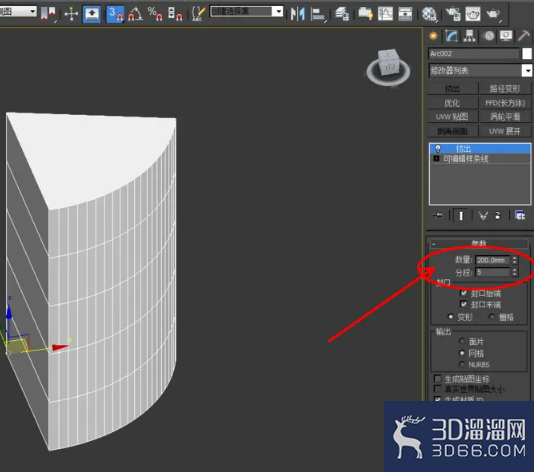Viewport: 534px width, 472px height.
Task: Toggle 封口始端 checkbox
Action: point(464,293)
